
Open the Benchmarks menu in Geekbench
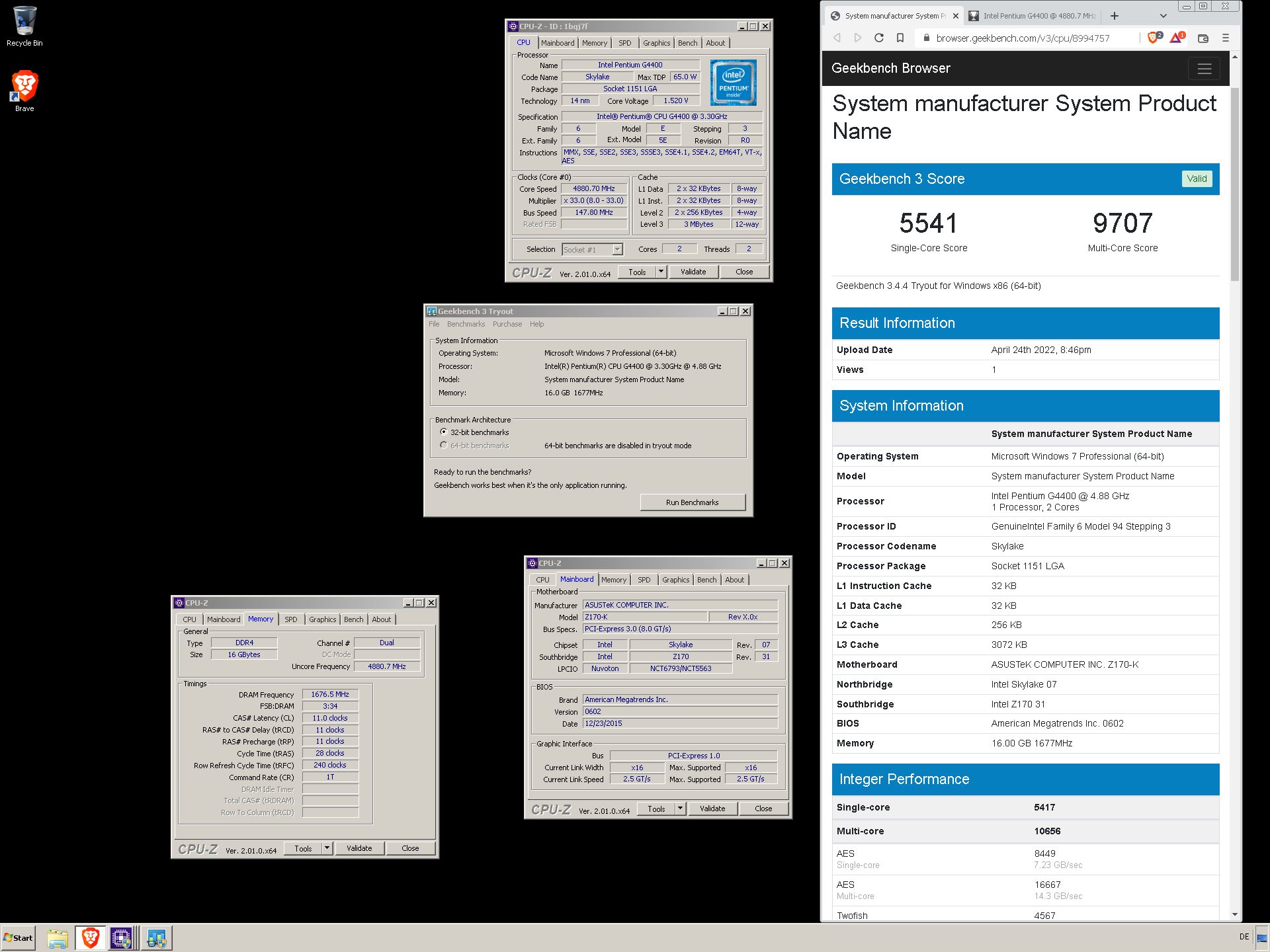466,324
